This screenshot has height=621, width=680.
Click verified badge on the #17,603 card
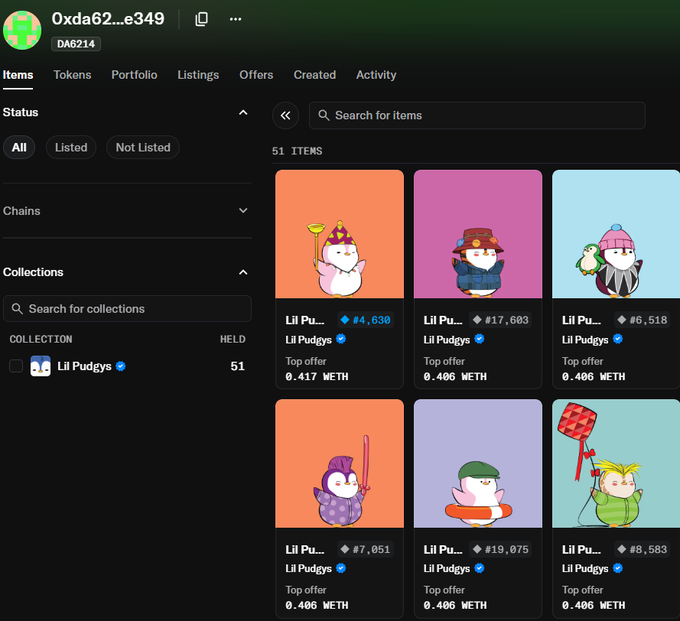tap(479, 339)
